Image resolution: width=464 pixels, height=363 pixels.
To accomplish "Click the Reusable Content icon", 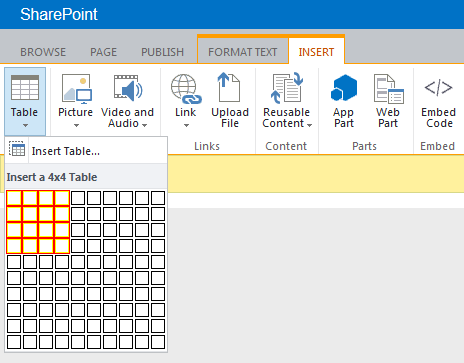I will click(287, 87).
